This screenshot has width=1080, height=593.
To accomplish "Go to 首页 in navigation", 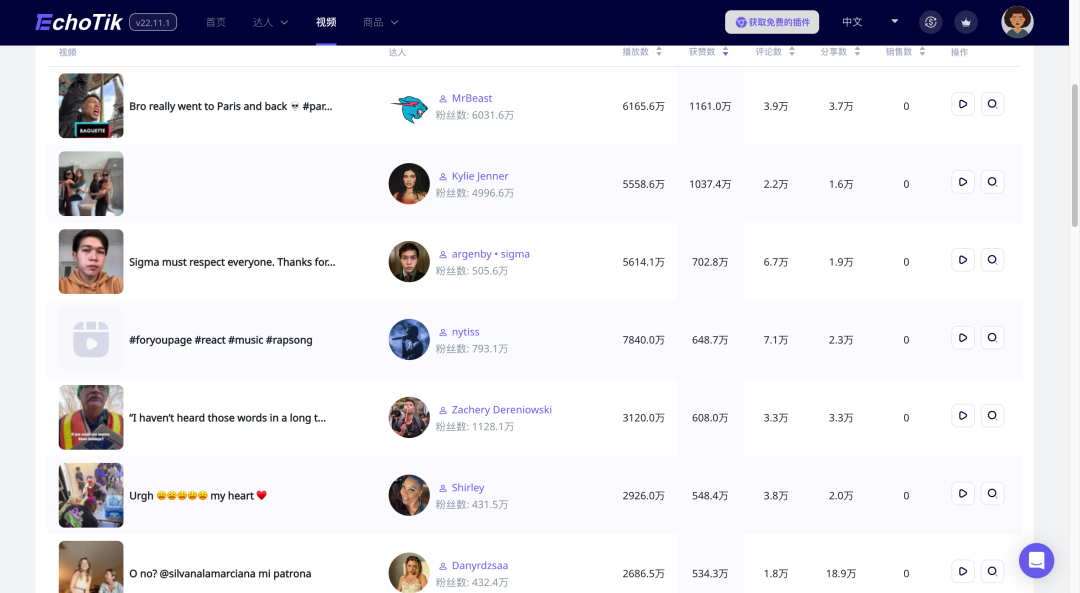I will 216,23.
